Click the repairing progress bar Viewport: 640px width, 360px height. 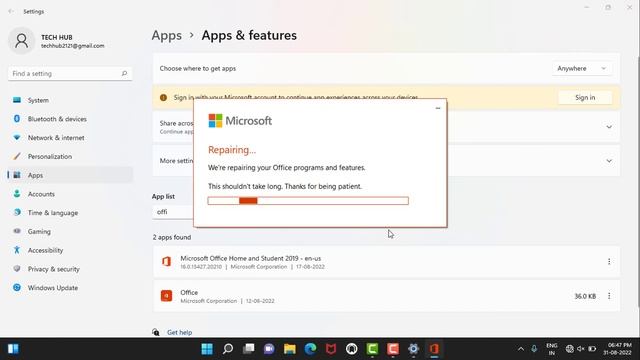[308, 201]
